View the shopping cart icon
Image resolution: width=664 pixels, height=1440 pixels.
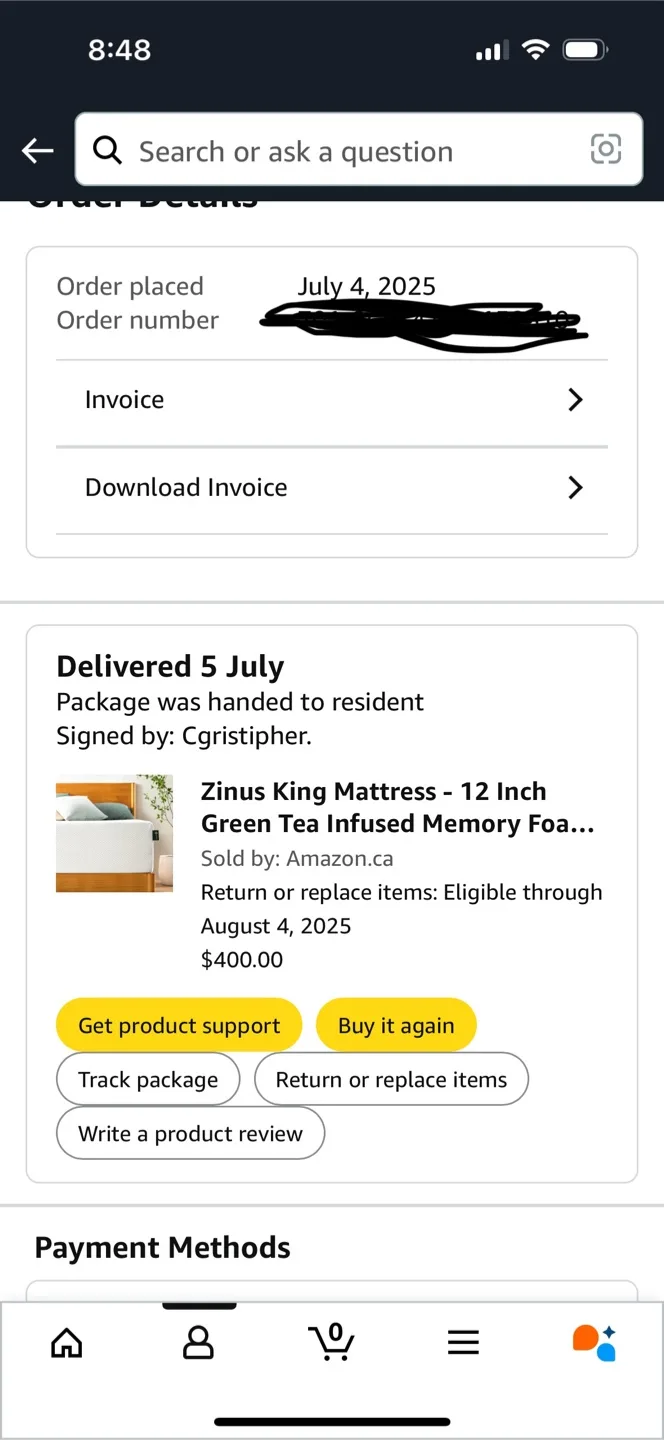pos(332,1343)
